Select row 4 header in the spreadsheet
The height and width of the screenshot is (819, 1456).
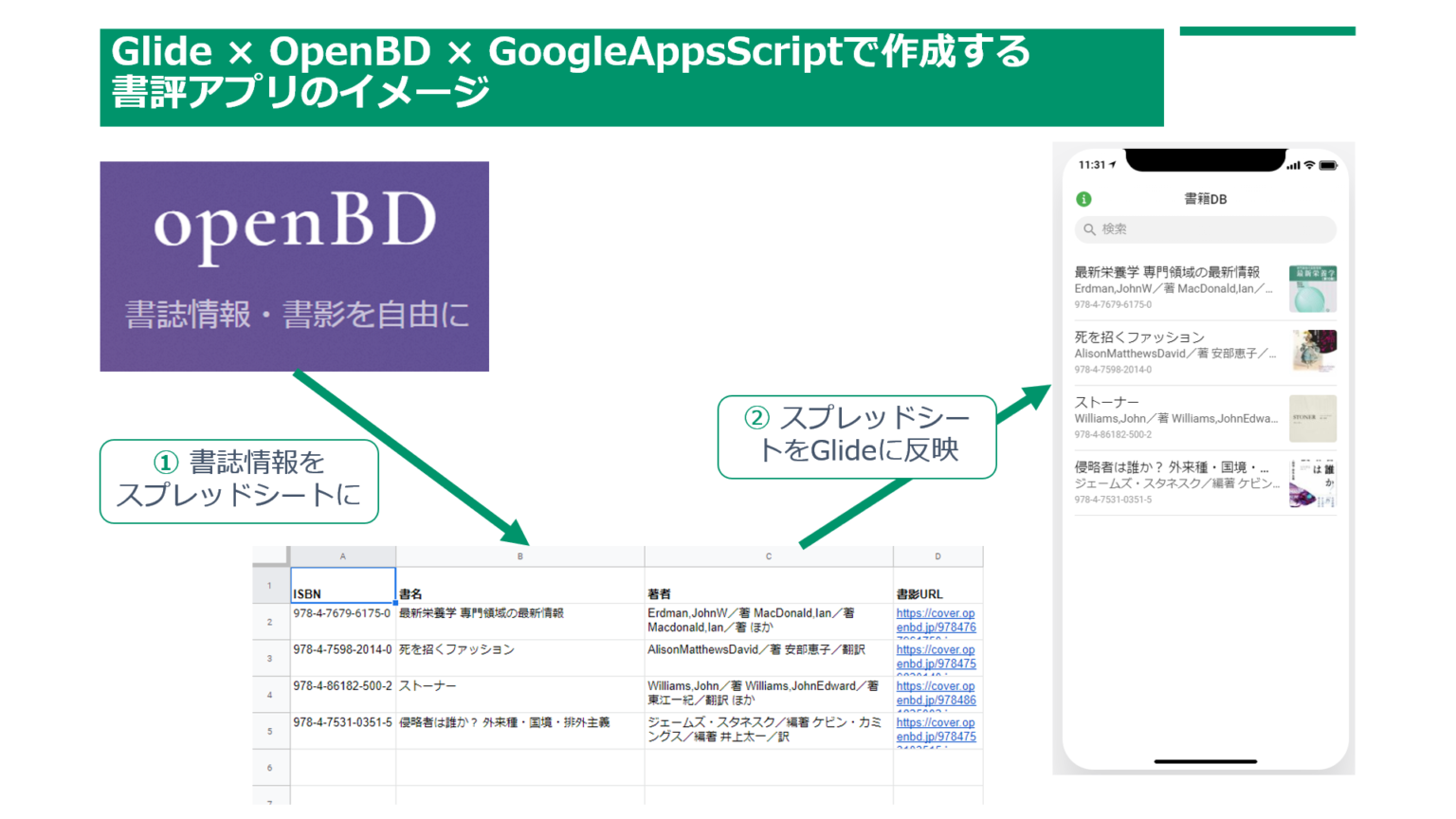(x=270, y=693)
